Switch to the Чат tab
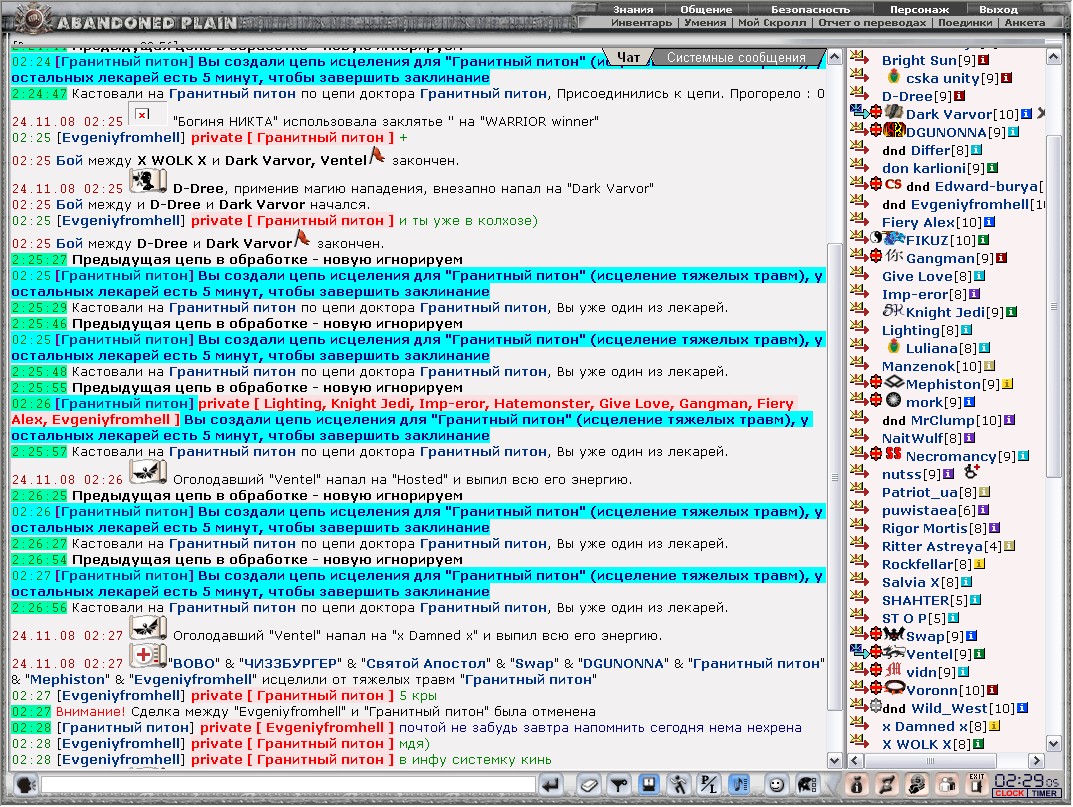The height and width of the screenshot is (807, 1073). pyautogui.click(x=628, y=57)
